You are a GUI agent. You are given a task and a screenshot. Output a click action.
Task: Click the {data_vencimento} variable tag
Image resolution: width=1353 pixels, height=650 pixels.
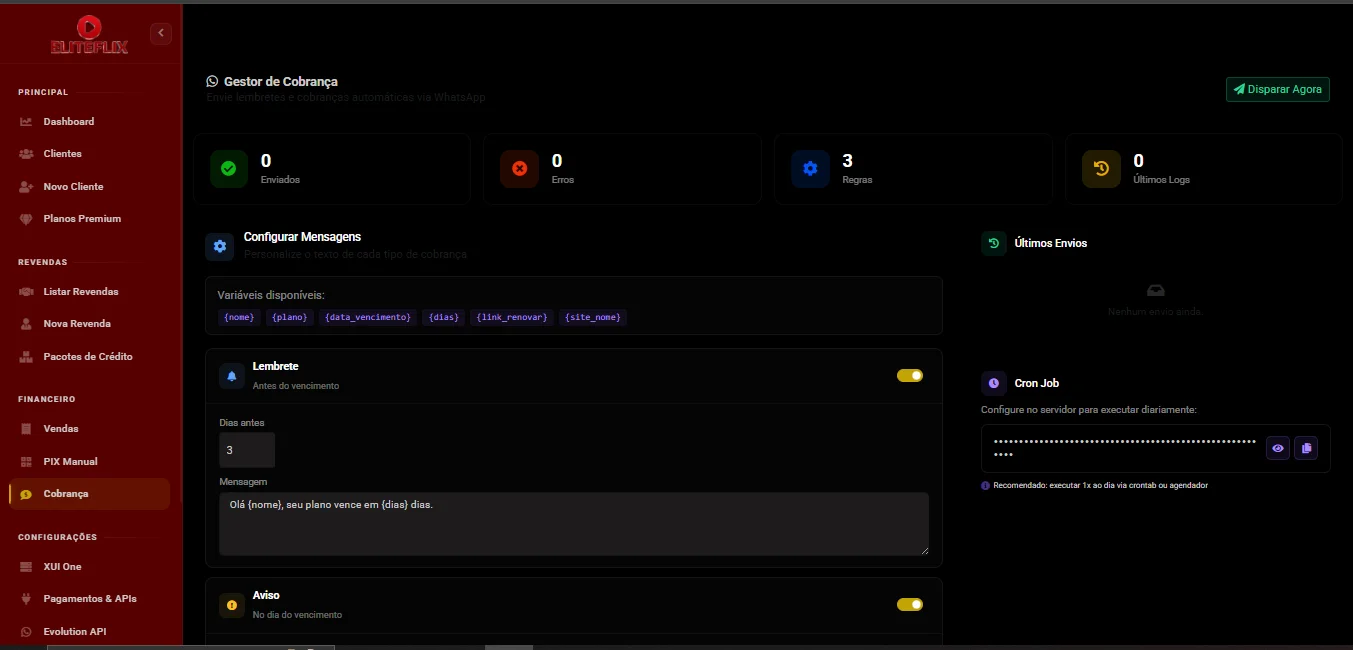coord(368,317)
